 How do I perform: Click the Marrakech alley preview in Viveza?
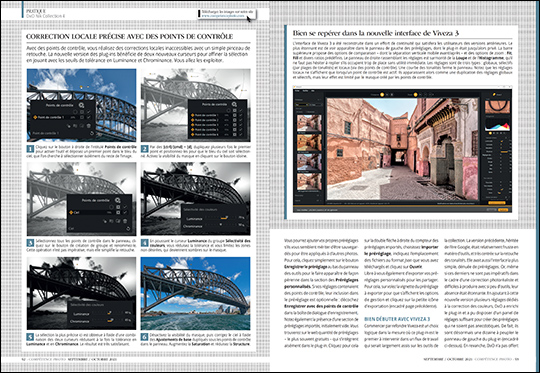[x=403, y=149]
